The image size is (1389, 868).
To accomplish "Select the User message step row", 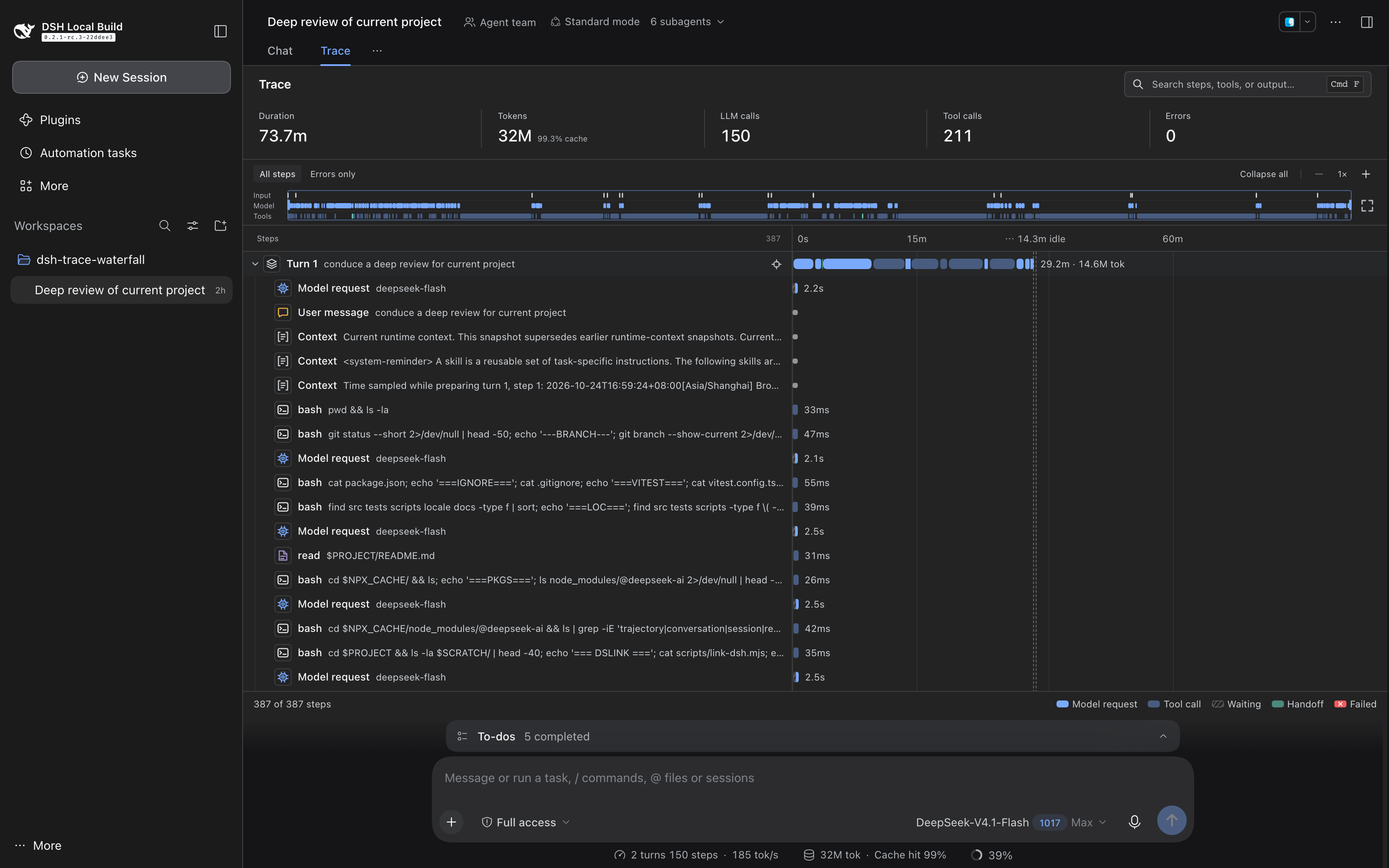I will pos(517,312).
